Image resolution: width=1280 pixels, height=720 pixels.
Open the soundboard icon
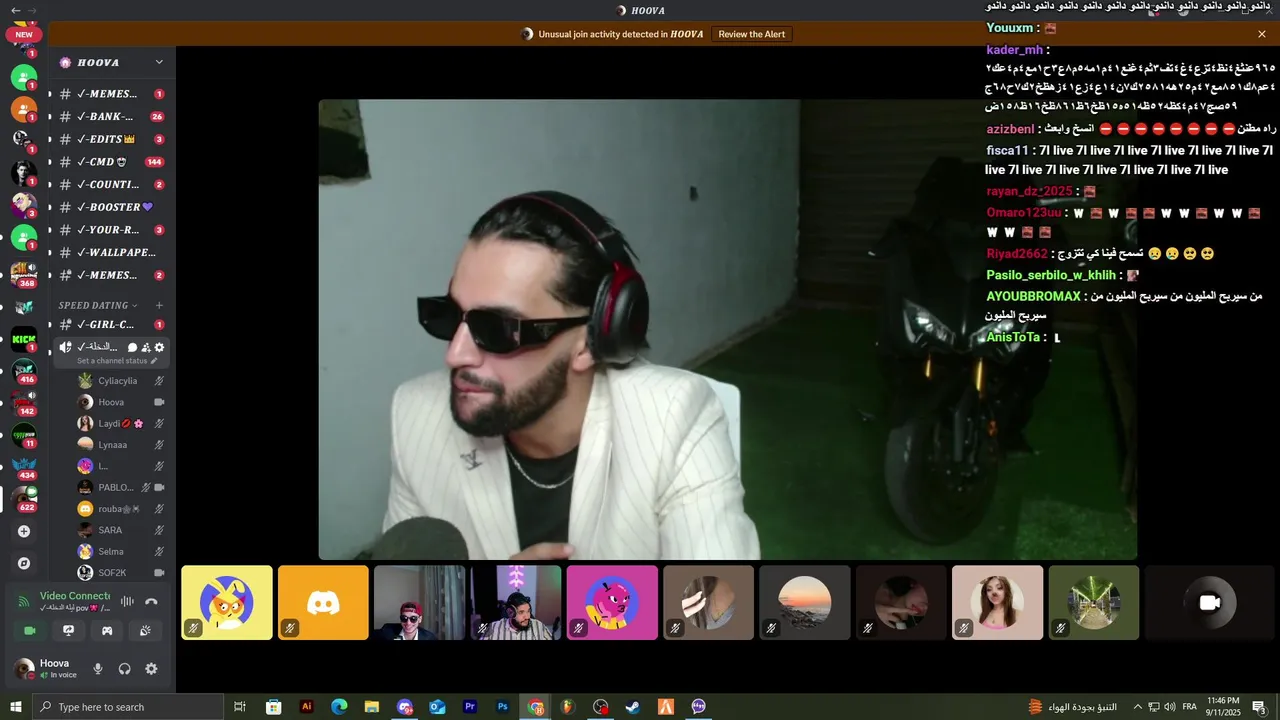145,631
